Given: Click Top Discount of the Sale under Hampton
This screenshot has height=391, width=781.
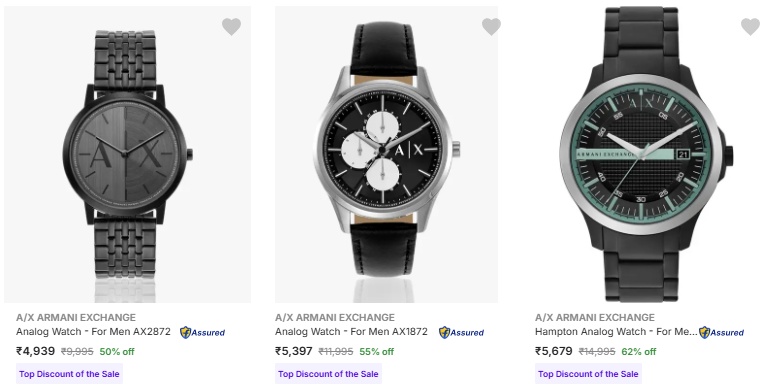Looking at the screenshot, I should [588, 374].
